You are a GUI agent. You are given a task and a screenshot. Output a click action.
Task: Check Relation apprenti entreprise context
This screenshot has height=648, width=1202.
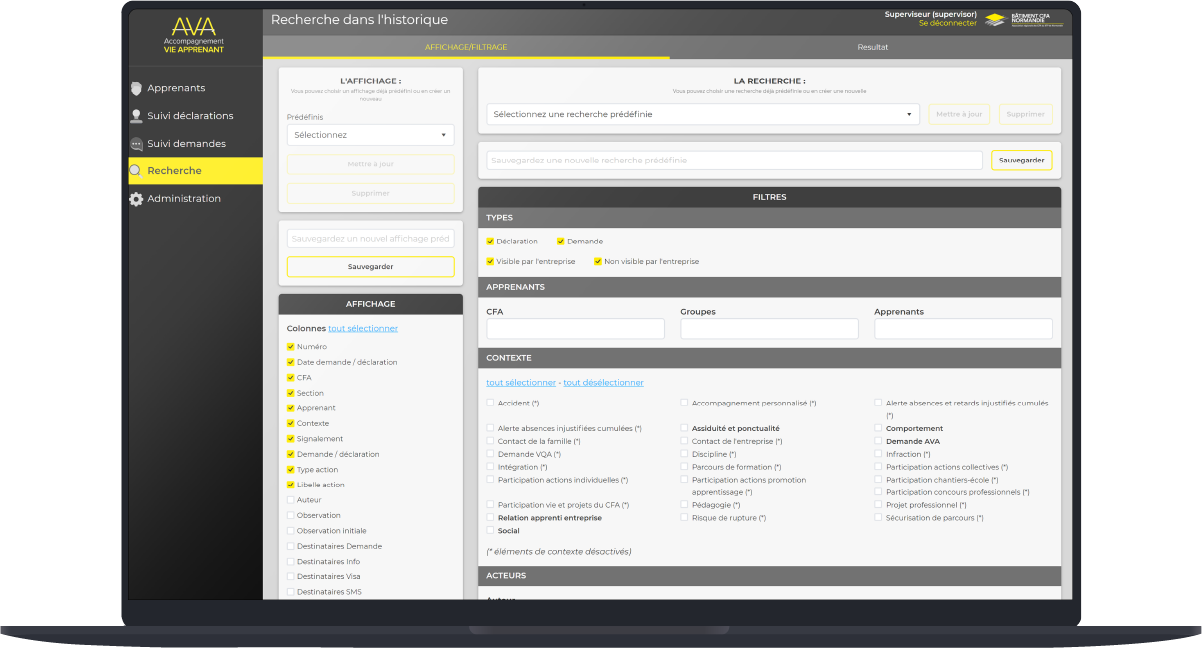pyautogui.click(x=490, y=518)
